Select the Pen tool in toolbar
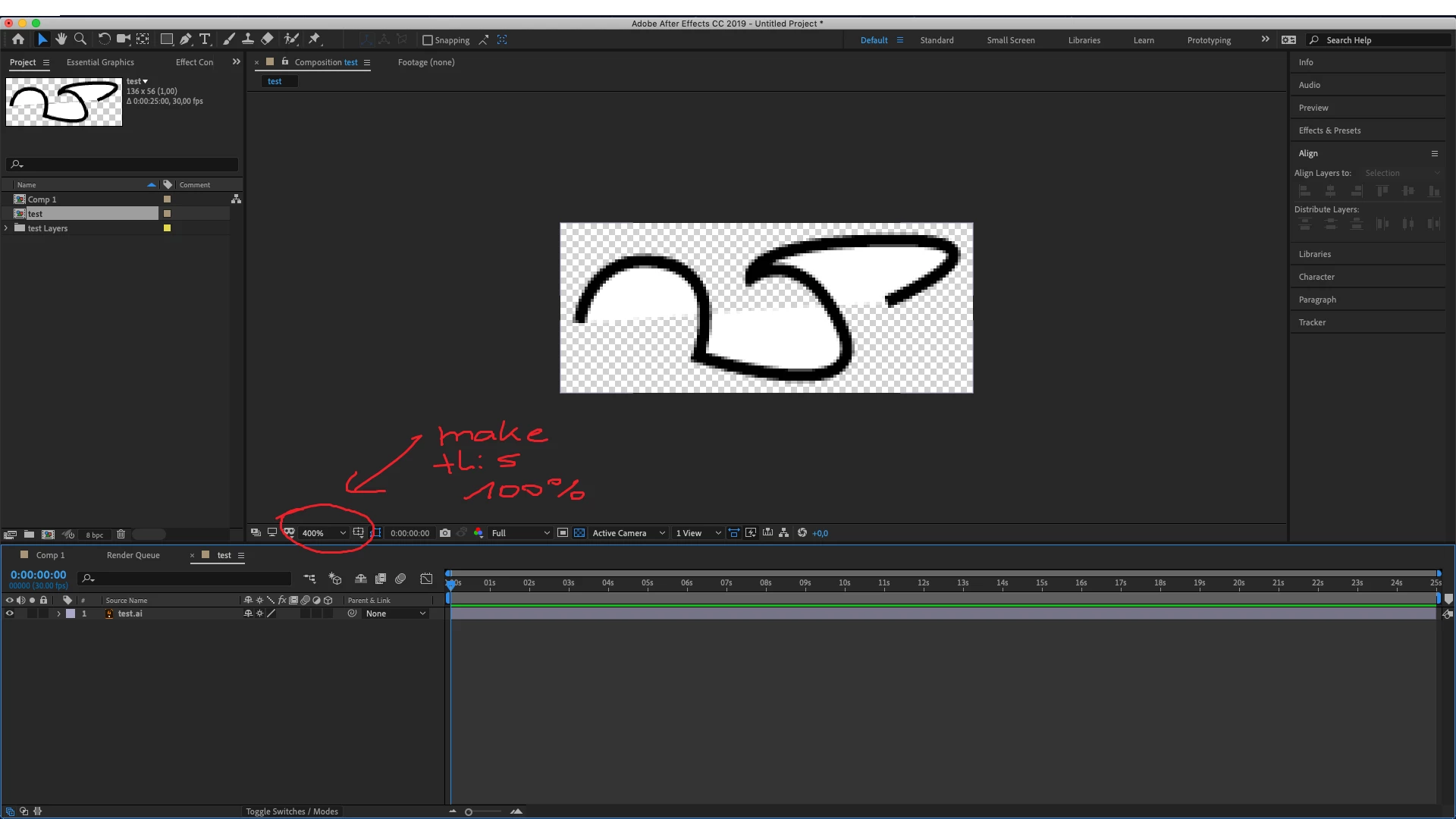 point(186,39)
